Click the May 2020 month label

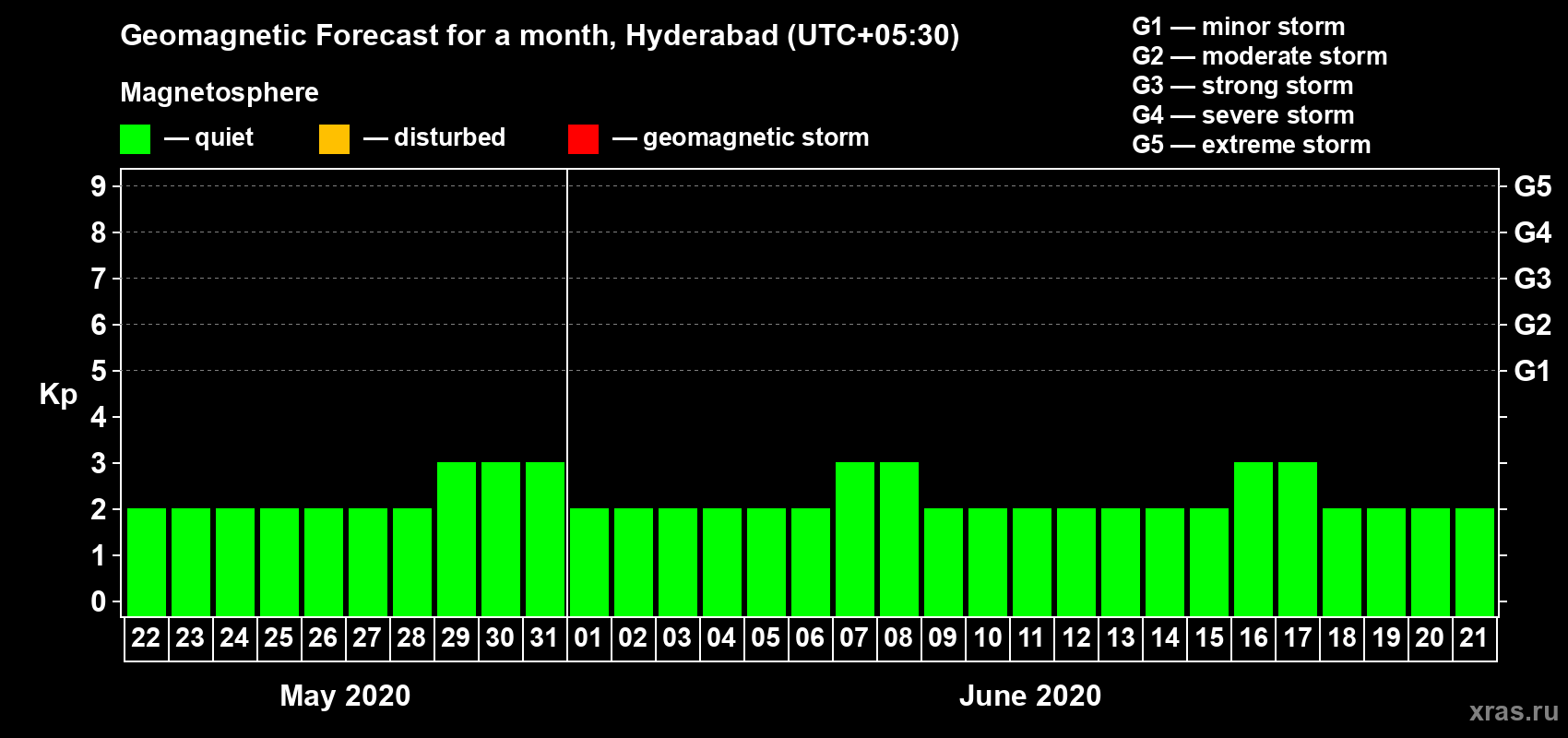pos(345,696)
